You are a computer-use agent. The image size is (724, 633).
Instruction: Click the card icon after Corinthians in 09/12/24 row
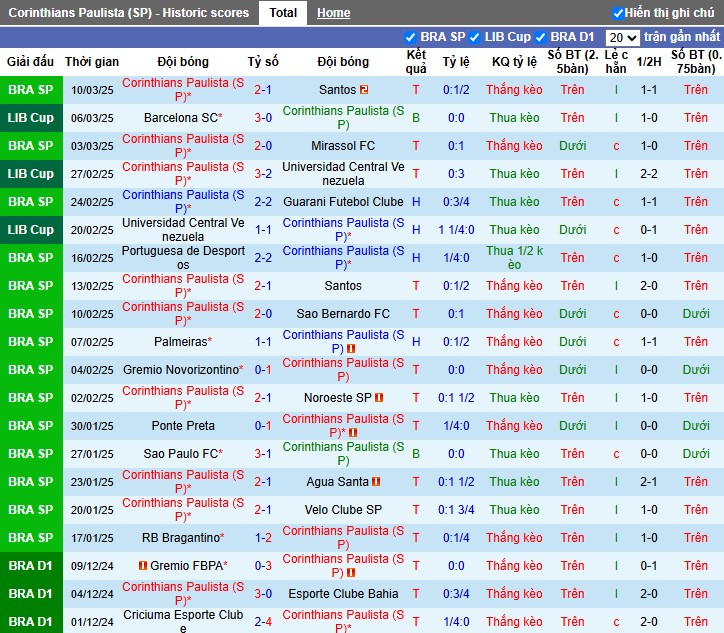(350, 573)
